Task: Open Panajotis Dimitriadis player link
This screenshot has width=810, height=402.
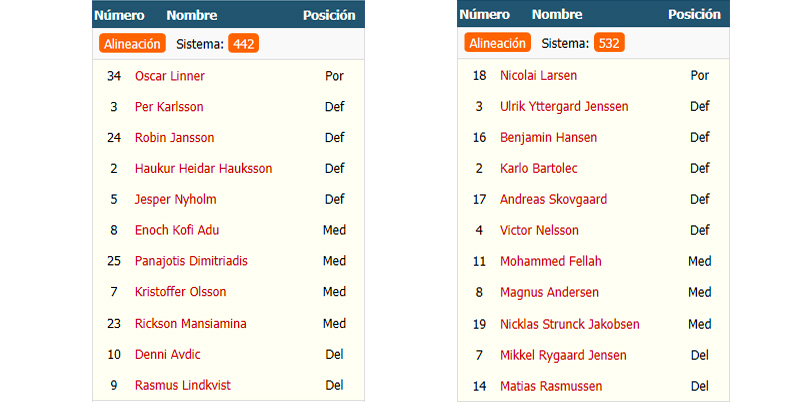Action: point(191,261)
